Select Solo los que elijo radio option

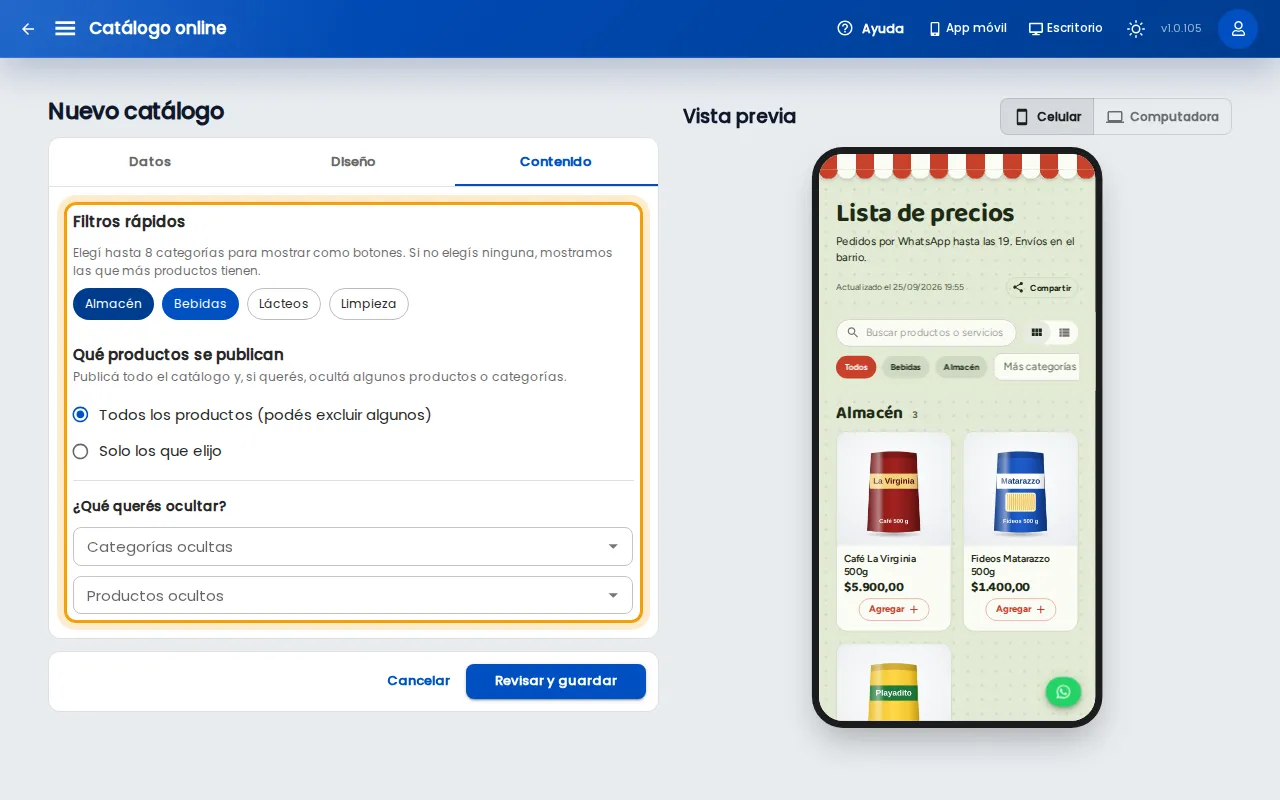[81, 451]
